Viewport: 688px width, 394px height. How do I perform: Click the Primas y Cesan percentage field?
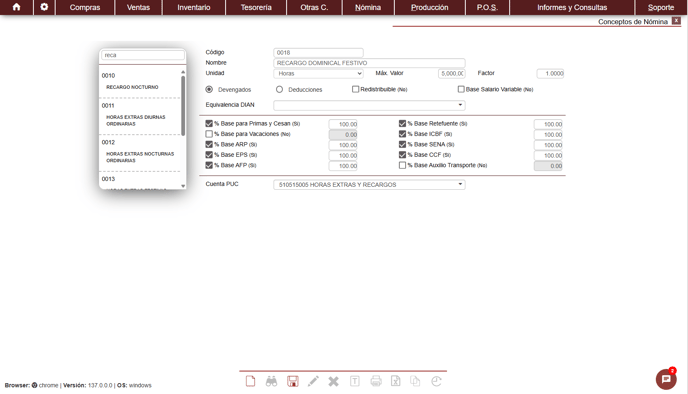343,124
